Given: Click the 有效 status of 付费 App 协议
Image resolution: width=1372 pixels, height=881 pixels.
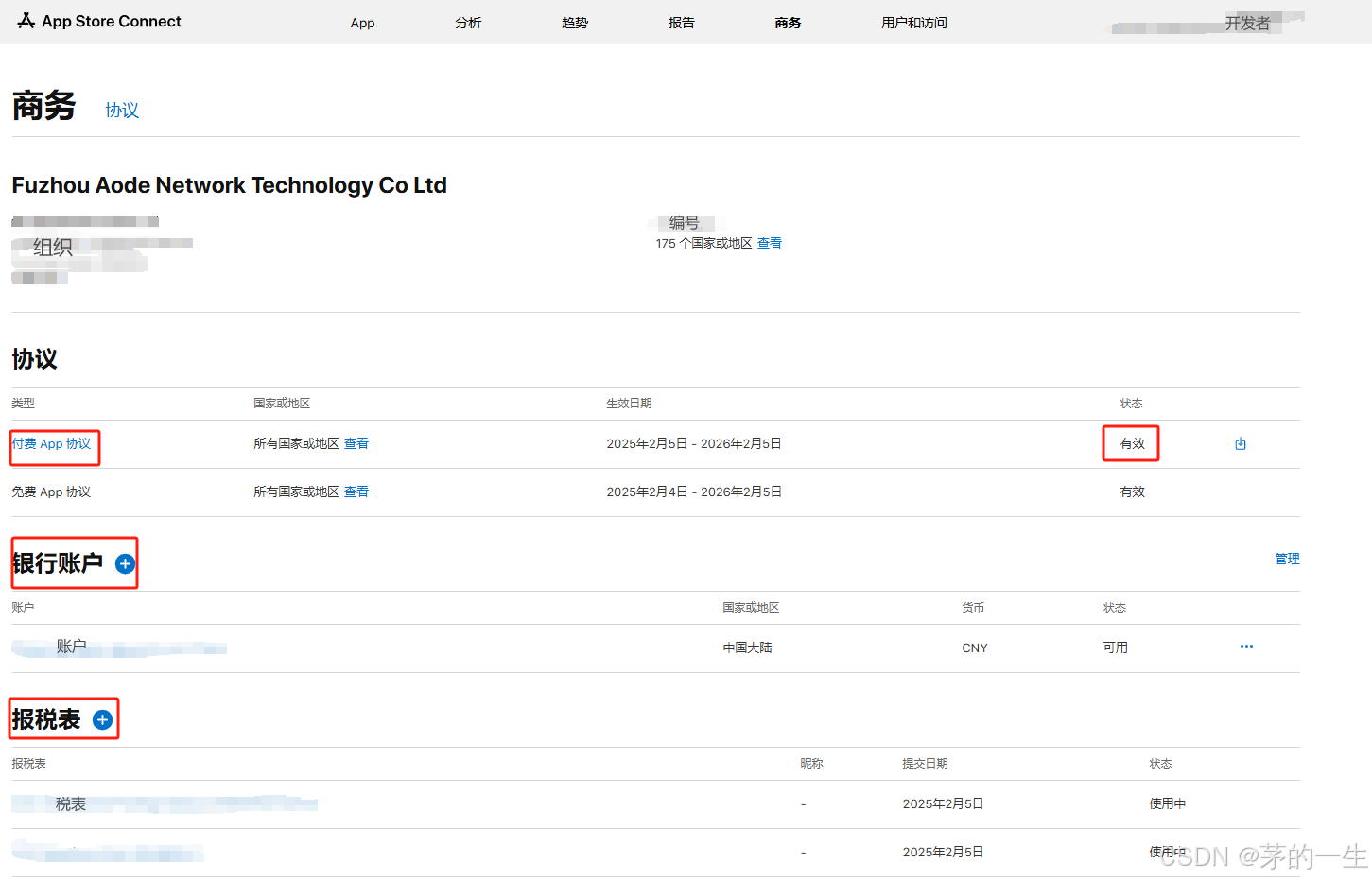Looking at the screenshot, I should click(1132, 443).
